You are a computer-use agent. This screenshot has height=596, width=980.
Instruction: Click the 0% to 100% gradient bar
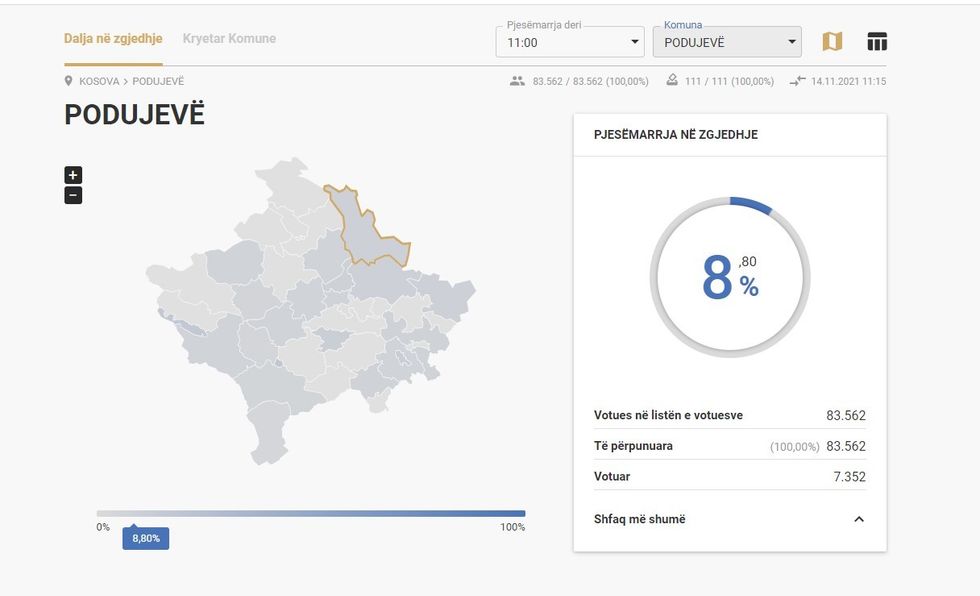[x=310, y=514]
